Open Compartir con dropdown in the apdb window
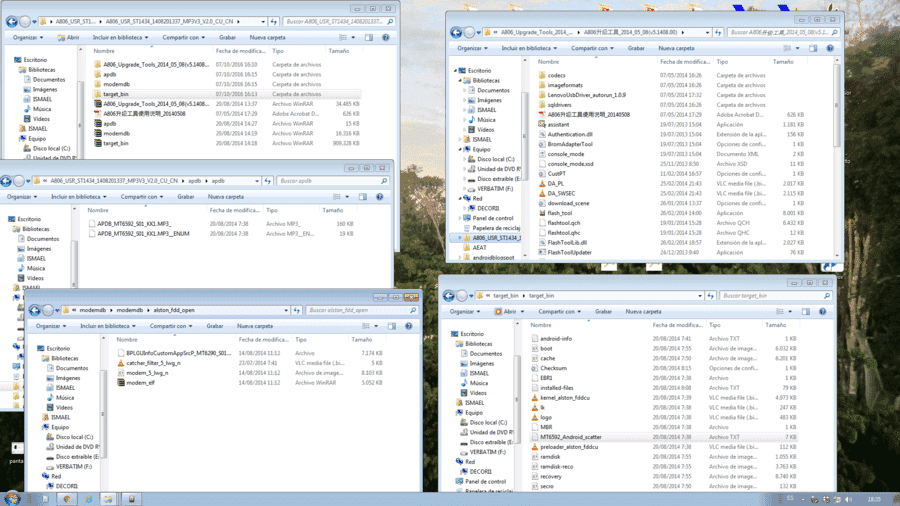900x506 pixels. (x=141, y=197)
